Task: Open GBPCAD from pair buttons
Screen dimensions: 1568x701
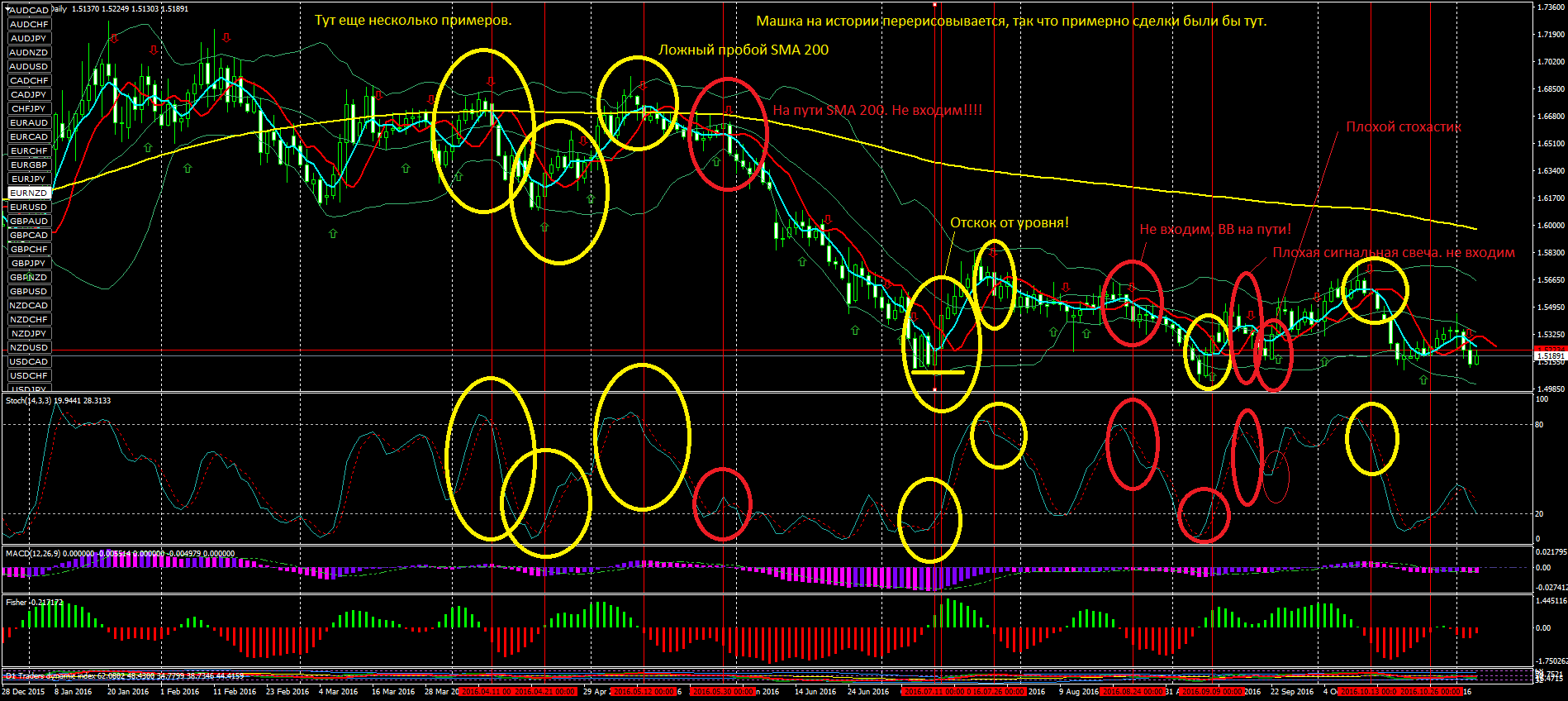Action: pos(29,235)
